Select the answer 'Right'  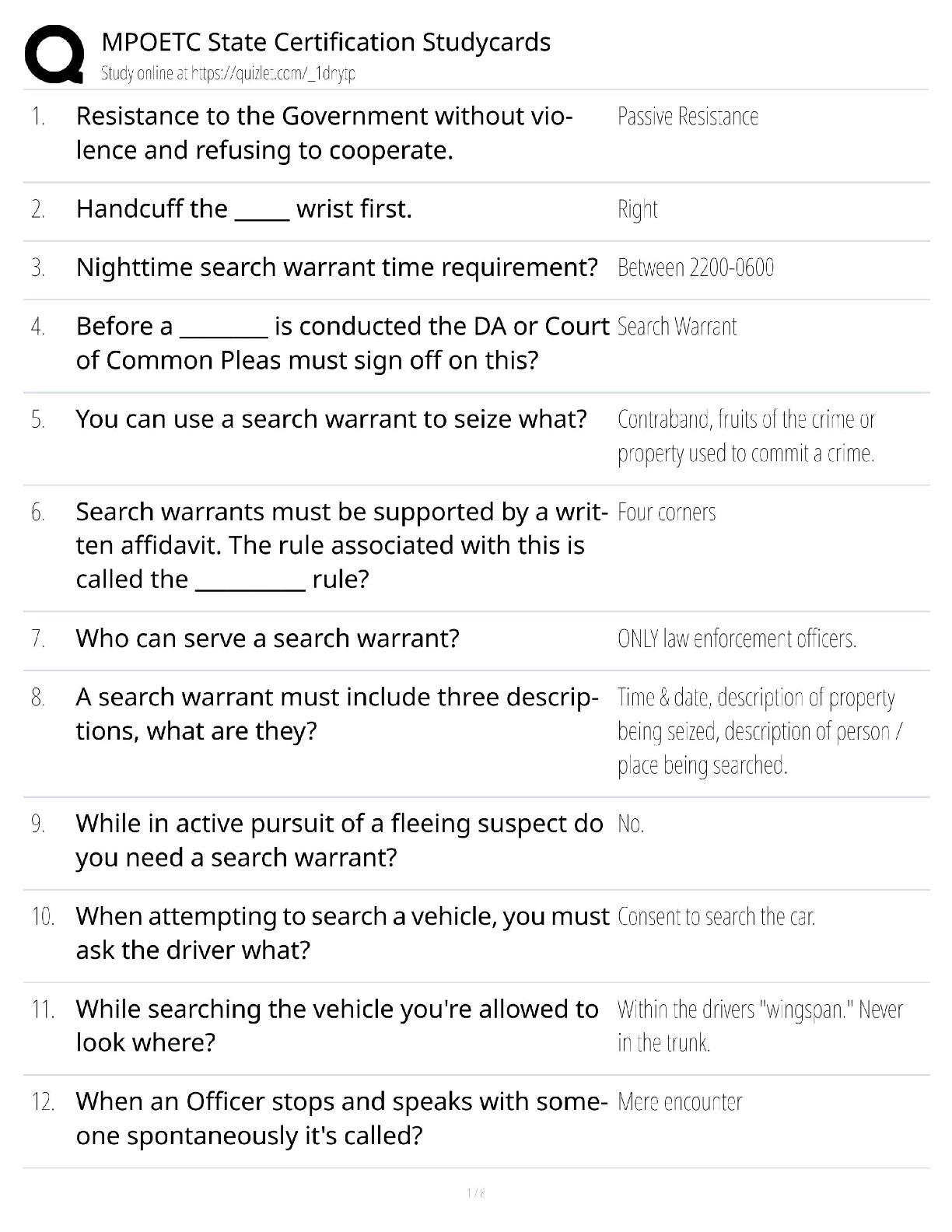coord(637,209)
